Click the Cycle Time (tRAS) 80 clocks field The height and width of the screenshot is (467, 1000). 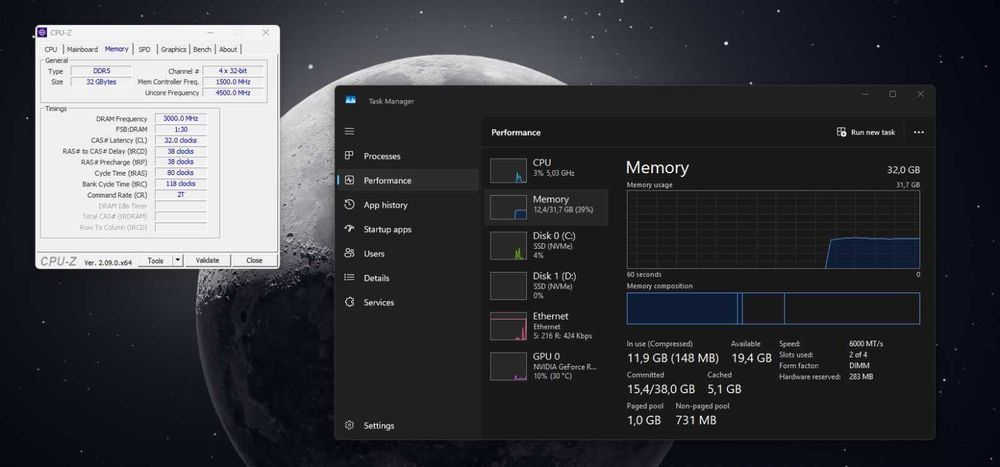point(180,173)
